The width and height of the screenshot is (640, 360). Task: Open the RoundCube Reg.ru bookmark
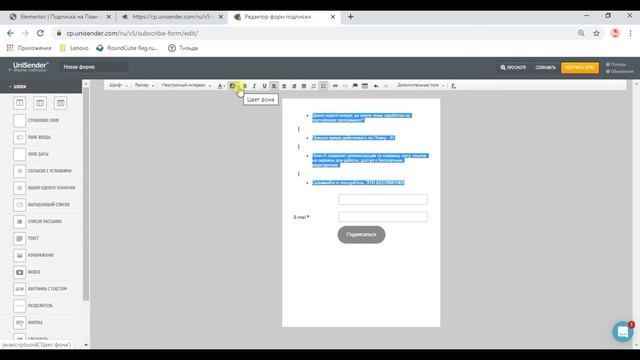point(127,48)
